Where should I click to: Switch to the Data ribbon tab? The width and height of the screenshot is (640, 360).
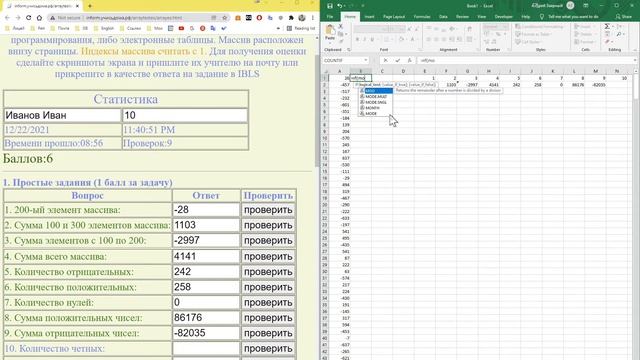coord(443,17)
